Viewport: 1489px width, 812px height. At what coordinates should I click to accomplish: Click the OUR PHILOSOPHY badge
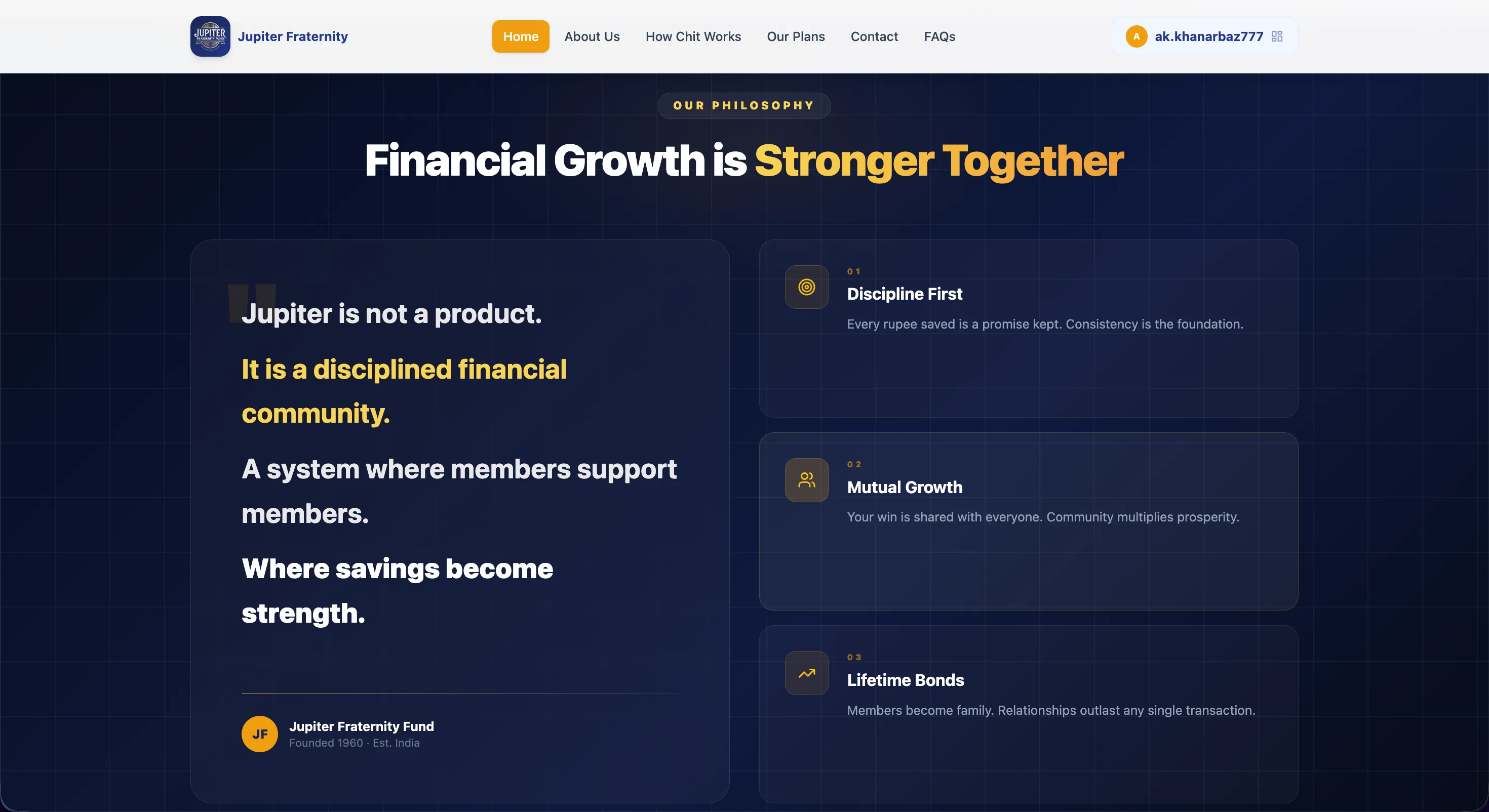(x=743, y=105)
